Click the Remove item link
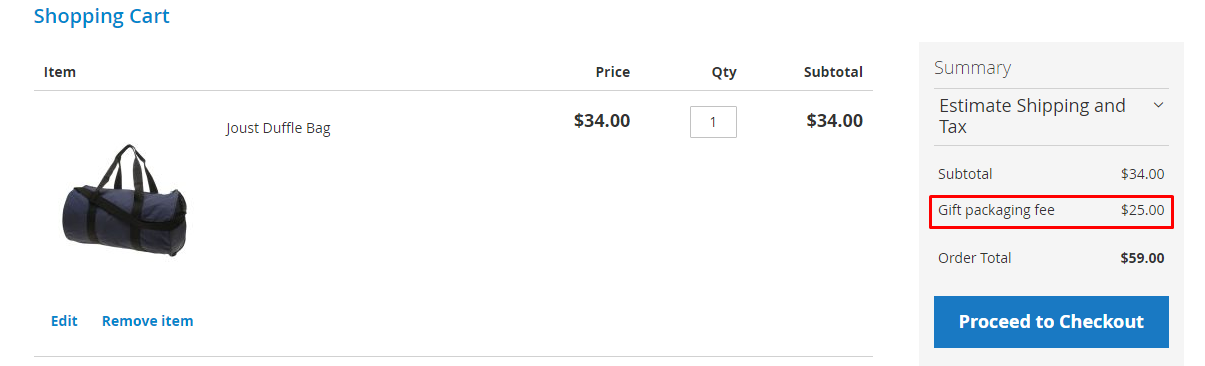This screenshot has width=1205, height=366. point(148,321)
